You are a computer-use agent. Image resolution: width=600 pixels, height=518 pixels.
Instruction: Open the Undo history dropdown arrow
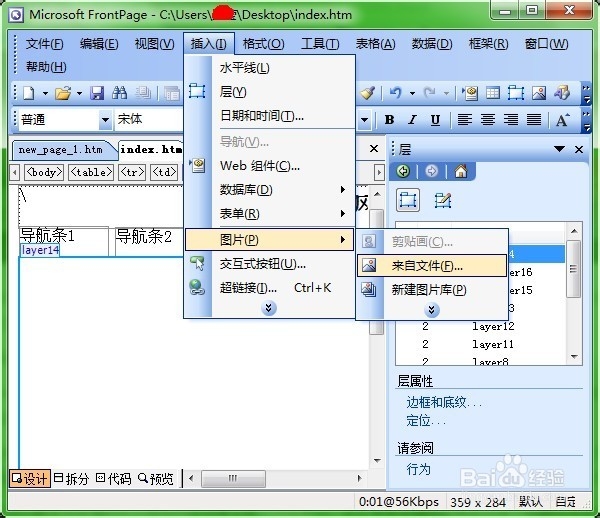pos(412,93)
